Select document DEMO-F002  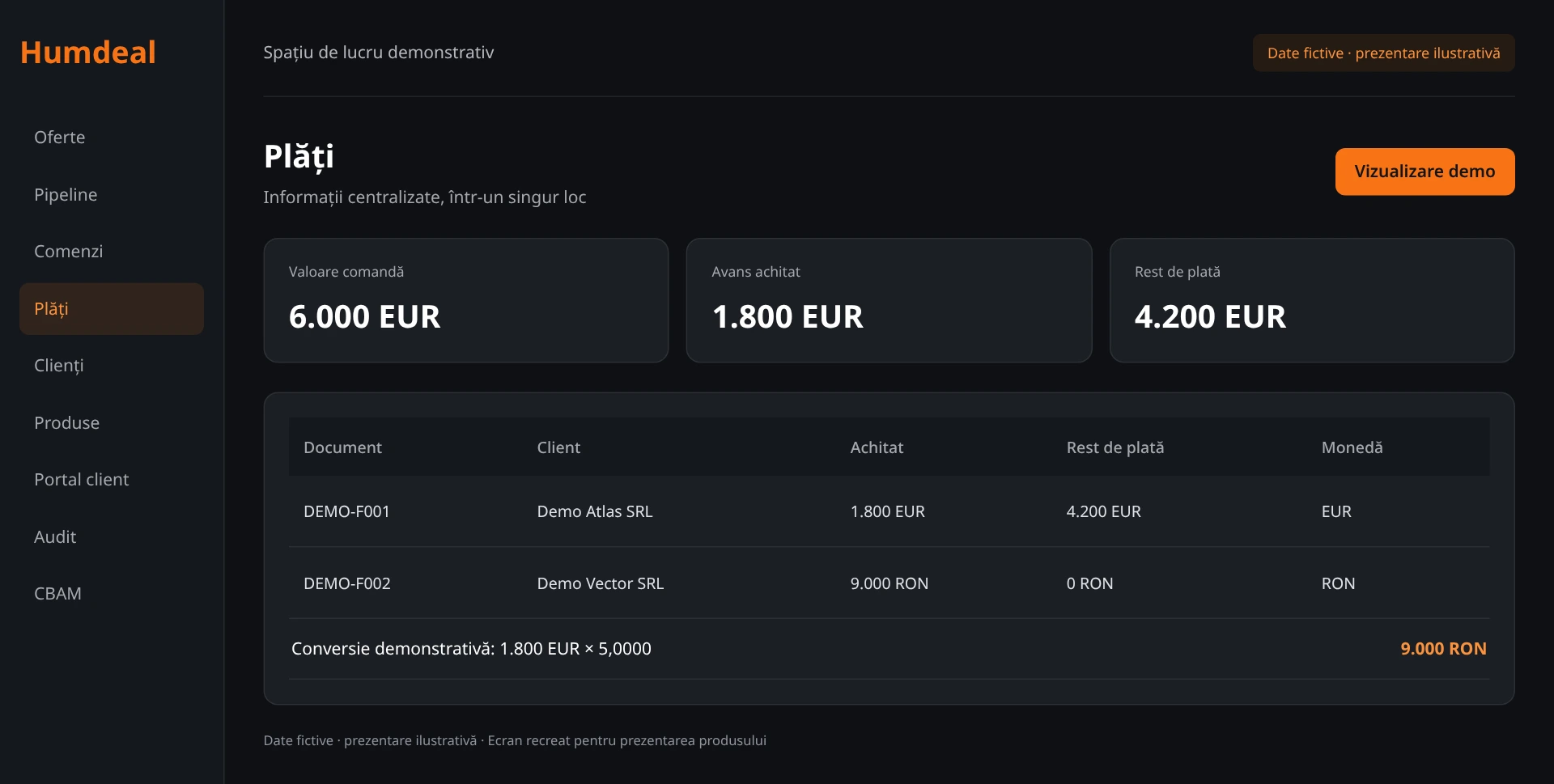tap(346, 583)
